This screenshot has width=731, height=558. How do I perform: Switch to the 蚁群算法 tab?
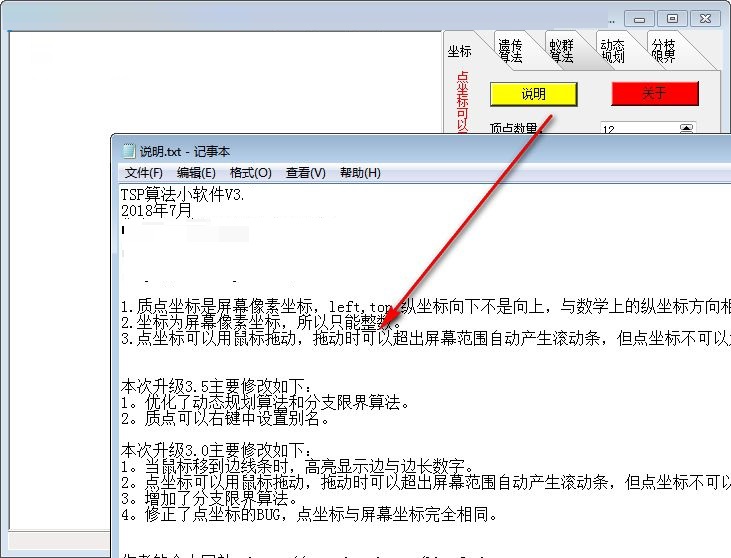pos(561,51)
